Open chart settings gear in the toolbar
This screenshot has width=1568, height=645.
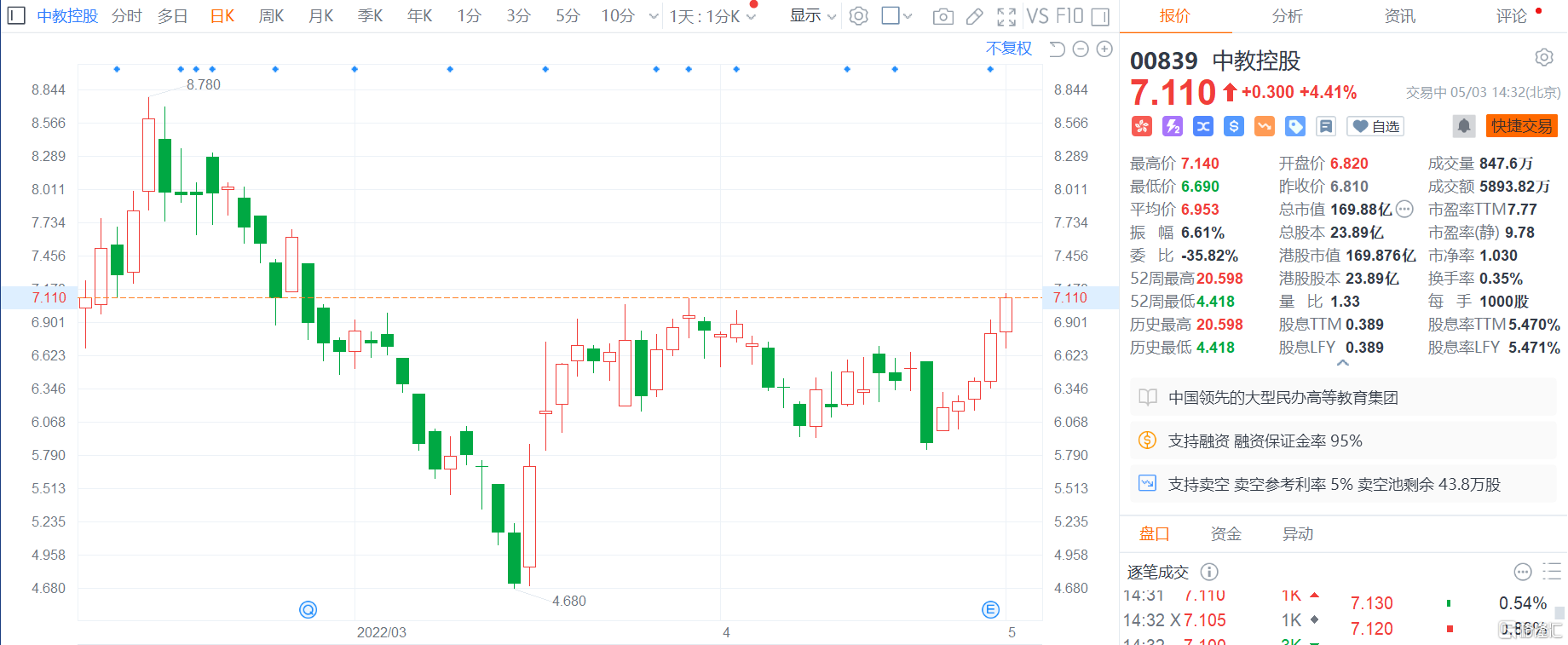point(859,16)
